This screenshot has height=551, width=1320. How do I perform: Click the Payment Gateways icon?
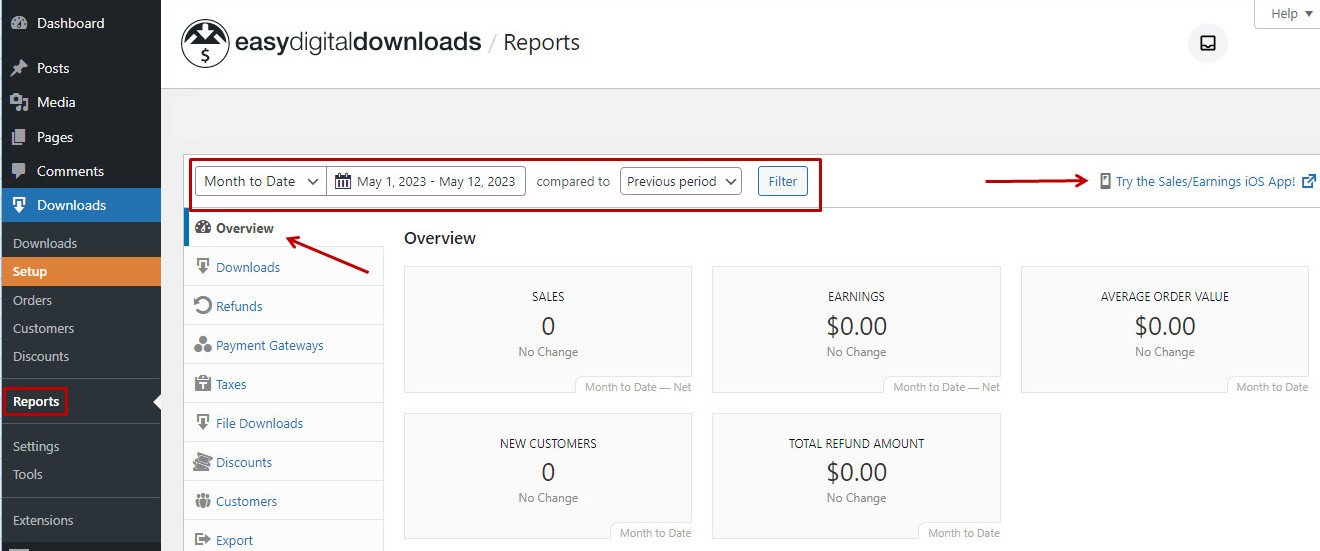[x=203, y=345]
